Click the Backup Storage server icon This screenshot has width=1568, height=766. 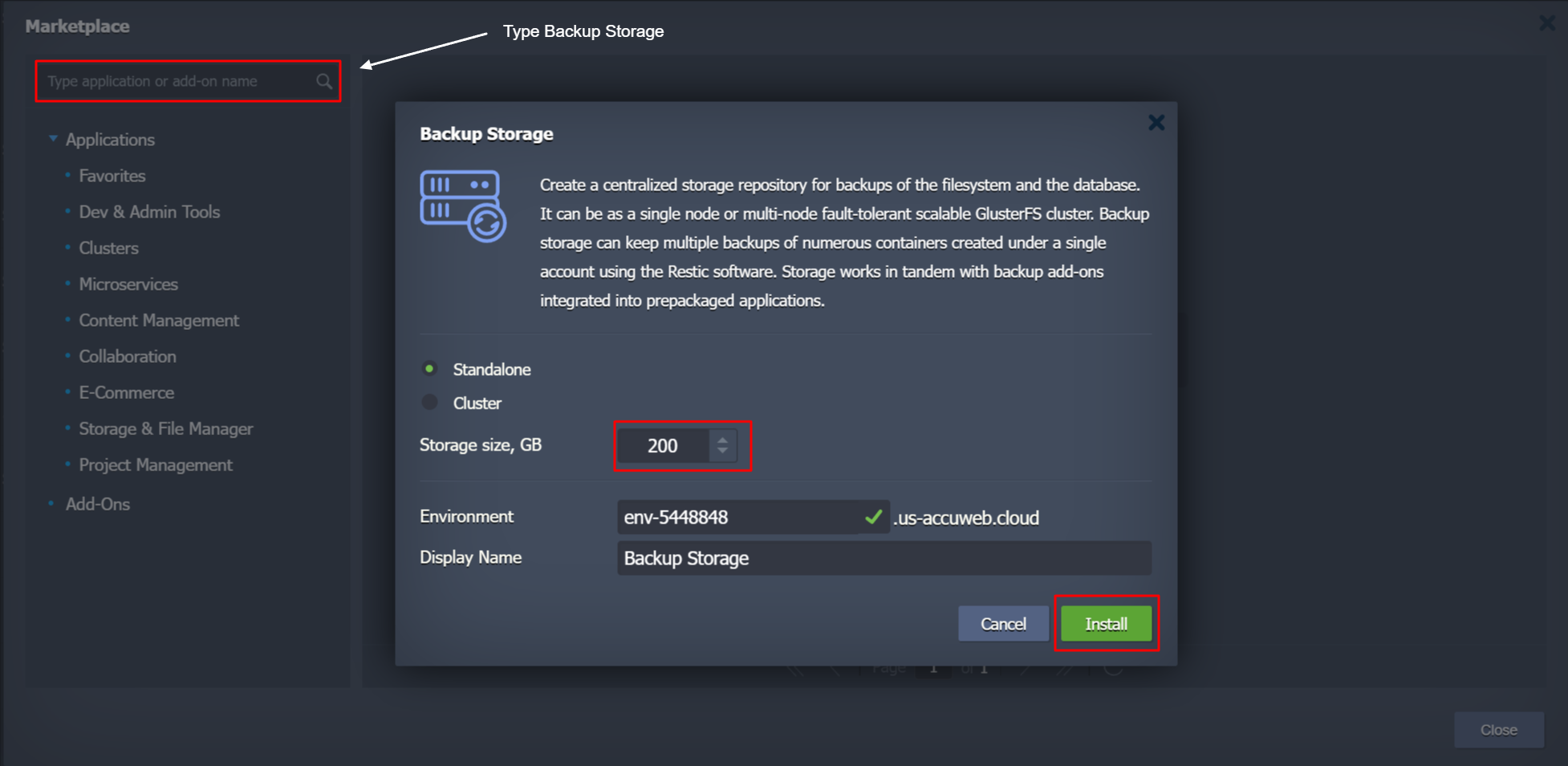(x=462, y=206)
